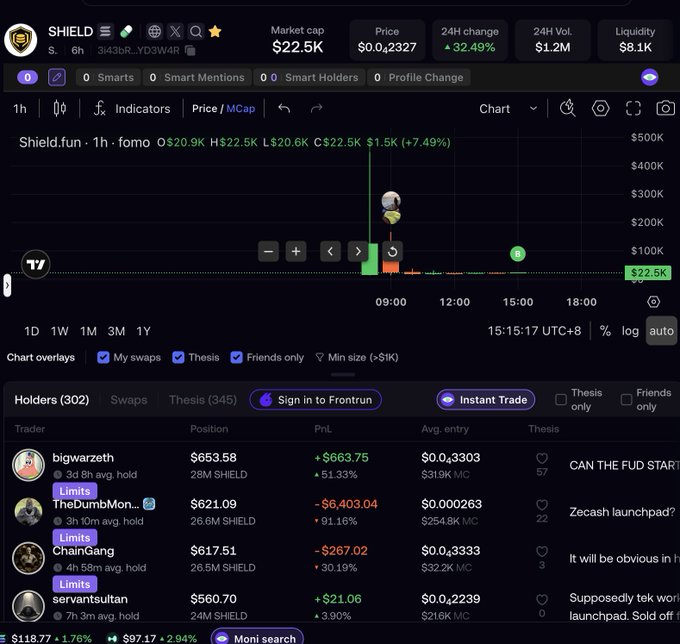Click the trader avatar marker on chart
Viewport: 680px width, 644px height.
[x=391, y=201]
